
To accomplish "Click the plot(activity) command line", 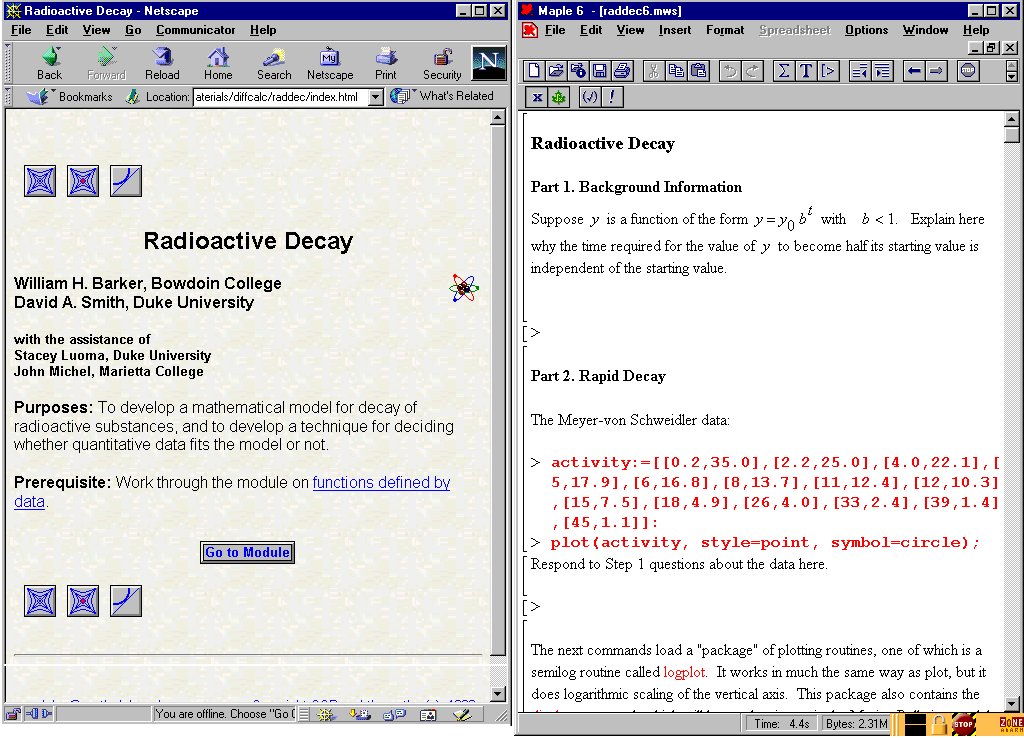I will coord(765,542).
